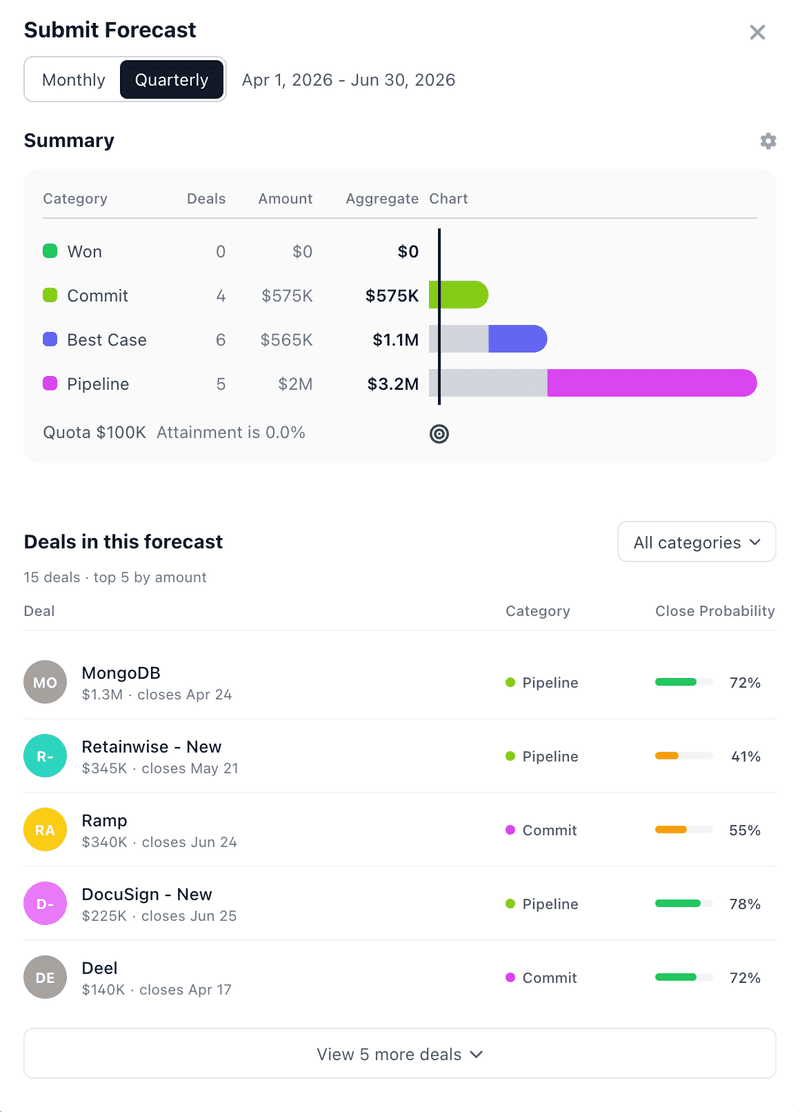Click the Ramp RA avatar
This screenshot has width=800, height=1112.
[x=45, y=830]
